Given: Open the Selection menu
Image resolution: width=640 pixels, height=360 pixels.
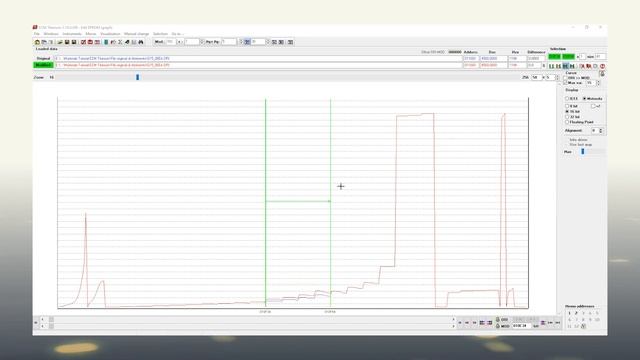Looking at the screenshot, I should 160,34.
